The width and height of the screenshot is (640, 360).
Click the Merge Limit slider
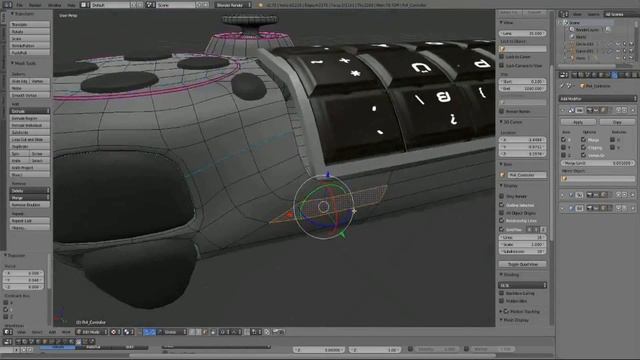point(598,163)
